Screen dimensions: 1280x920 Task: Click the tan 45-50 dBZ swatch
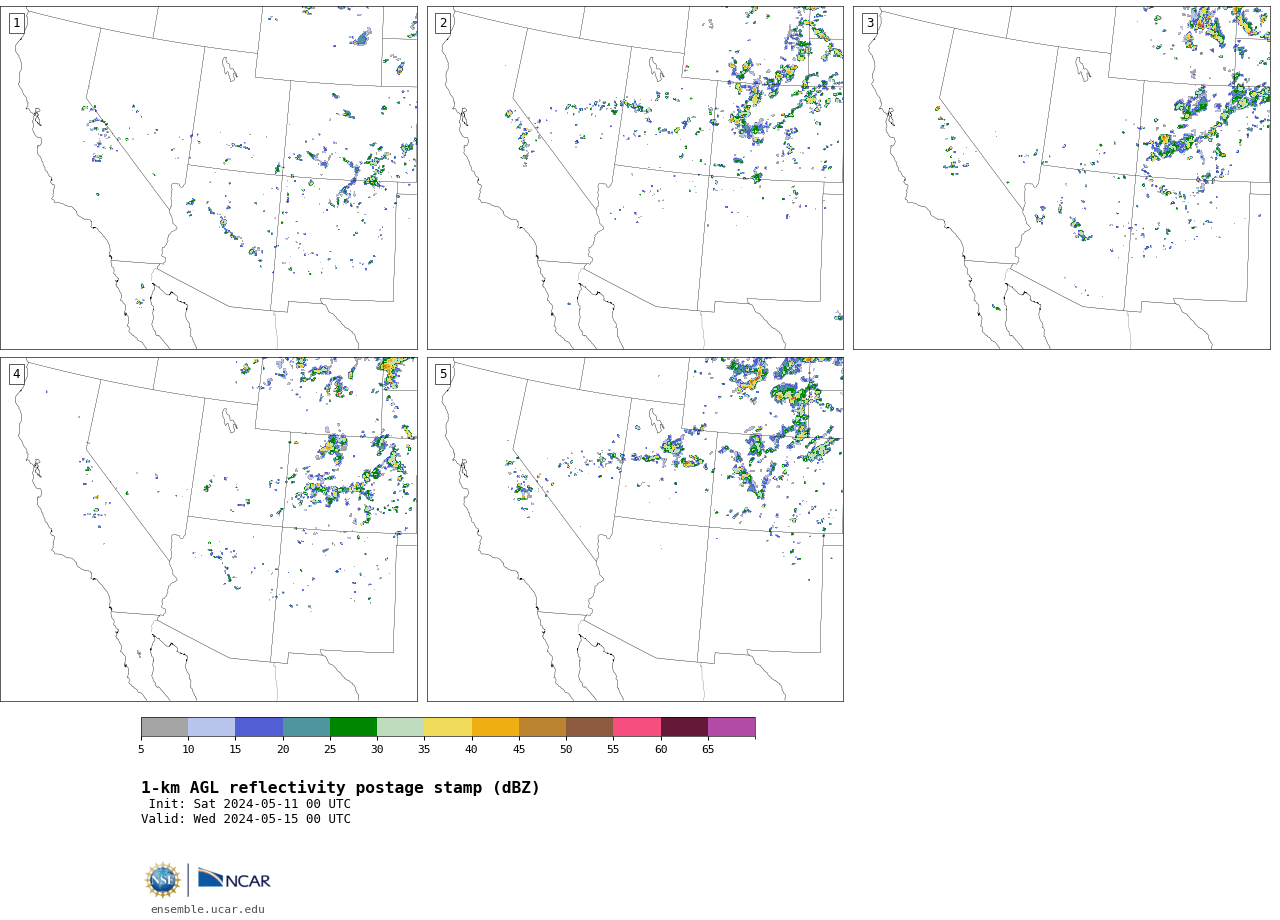(x=542, y=727)
